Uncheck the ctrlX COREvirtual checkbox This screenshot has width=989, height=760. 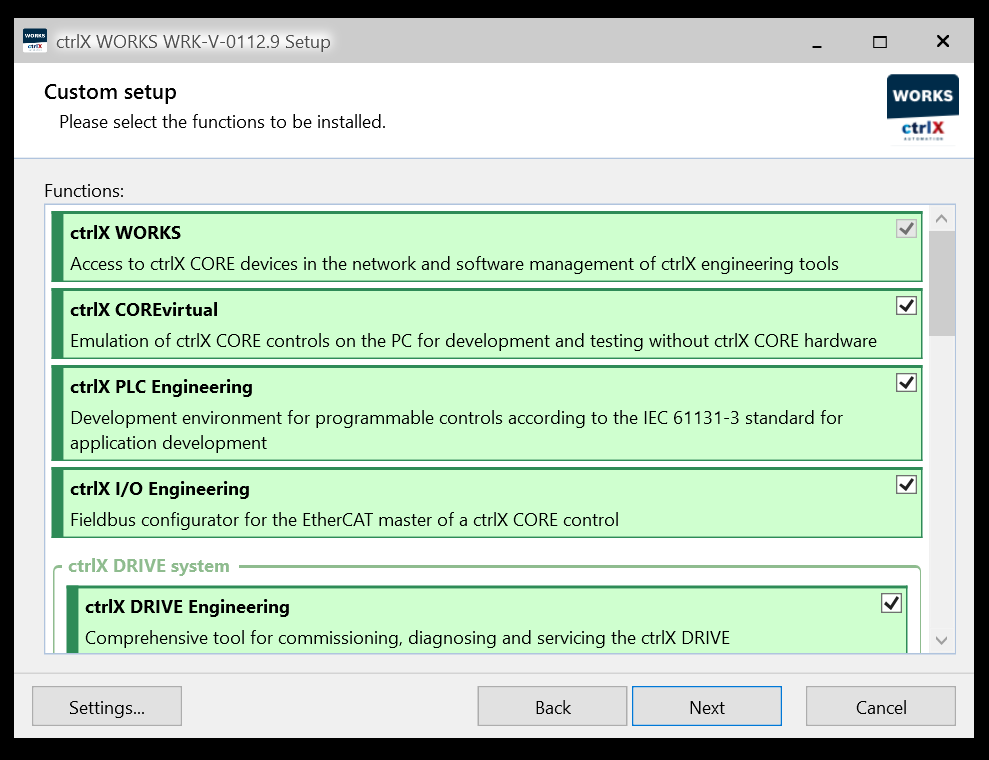tap(906, 306)
